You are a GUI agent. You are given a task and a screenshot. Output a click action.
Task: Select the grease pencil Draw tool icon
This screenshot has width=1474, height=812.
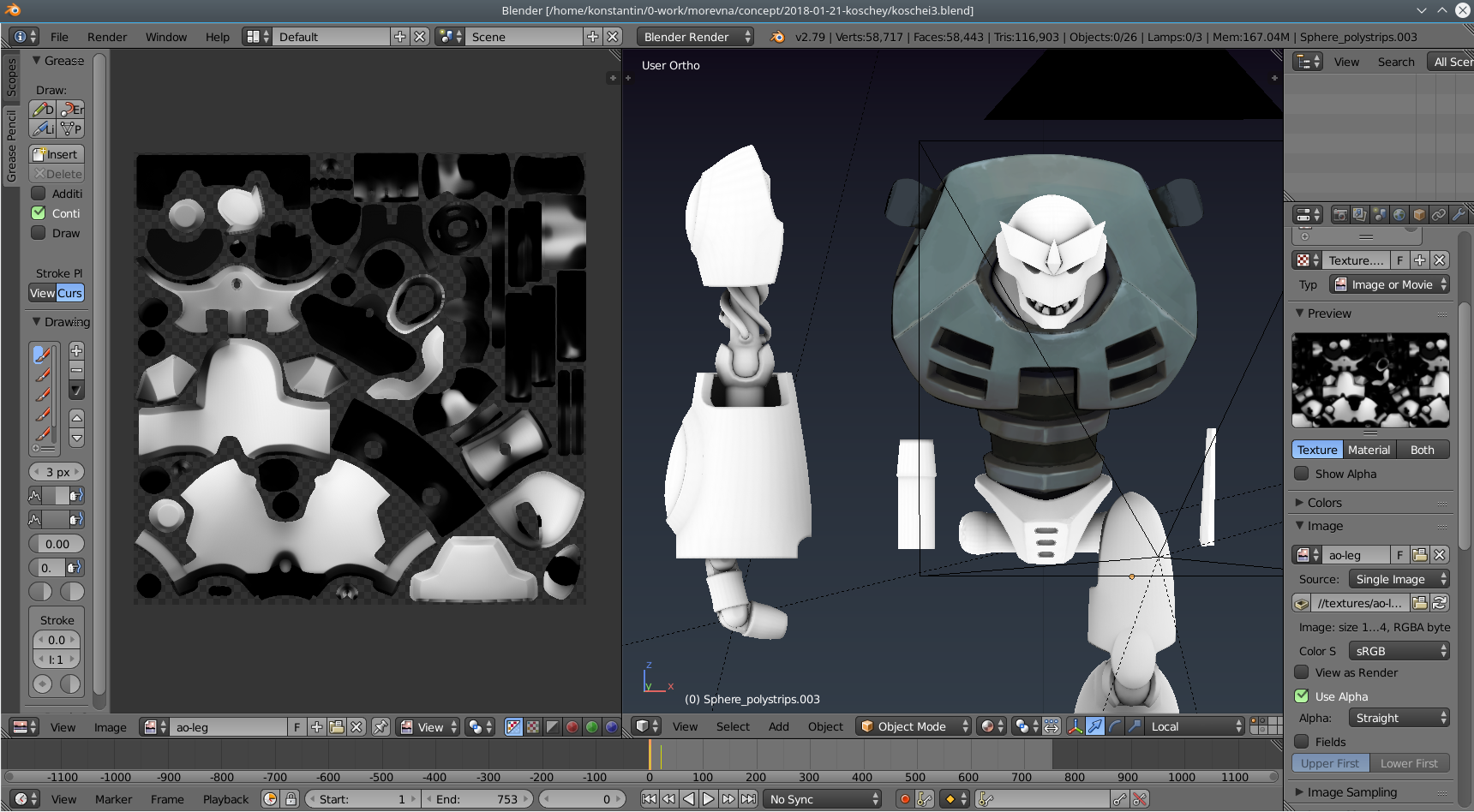[42, 109]
